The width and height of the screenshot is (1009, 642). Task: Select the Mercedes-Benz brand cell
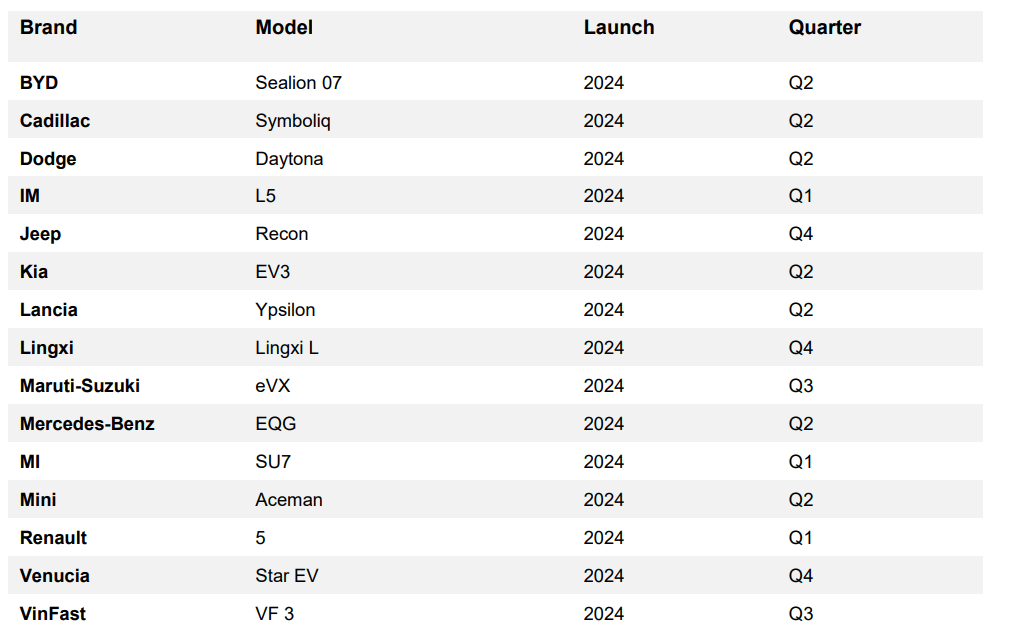[87, 424]
